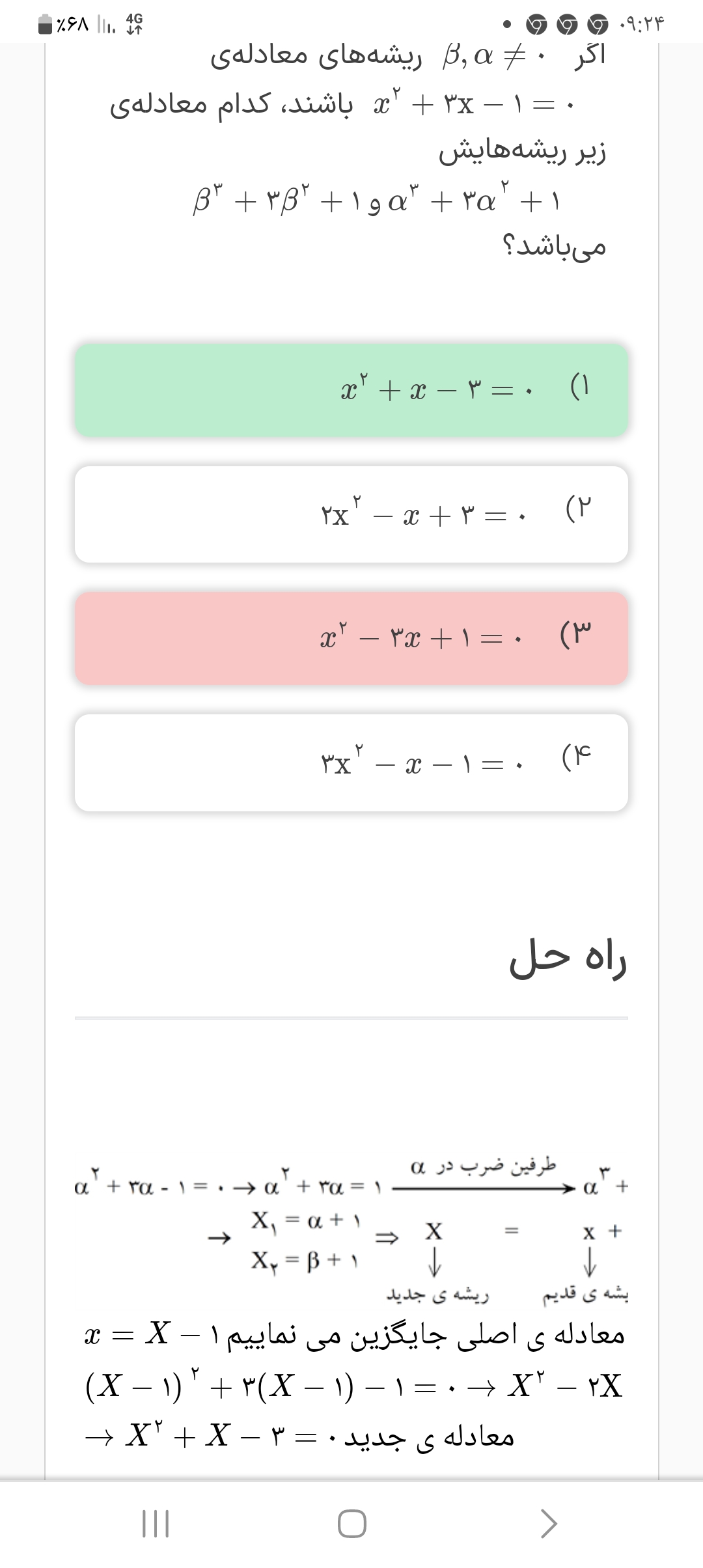Tap the معادله ی جدید final equation line
703x1568 pixels.
click(299, 1436)
